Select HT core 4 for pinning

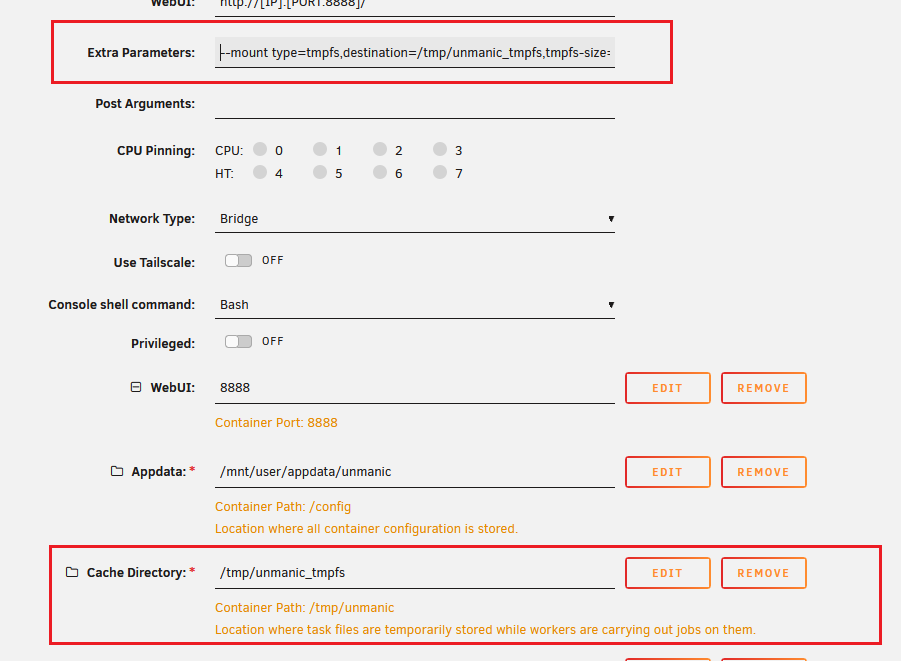tap(260, 173)
